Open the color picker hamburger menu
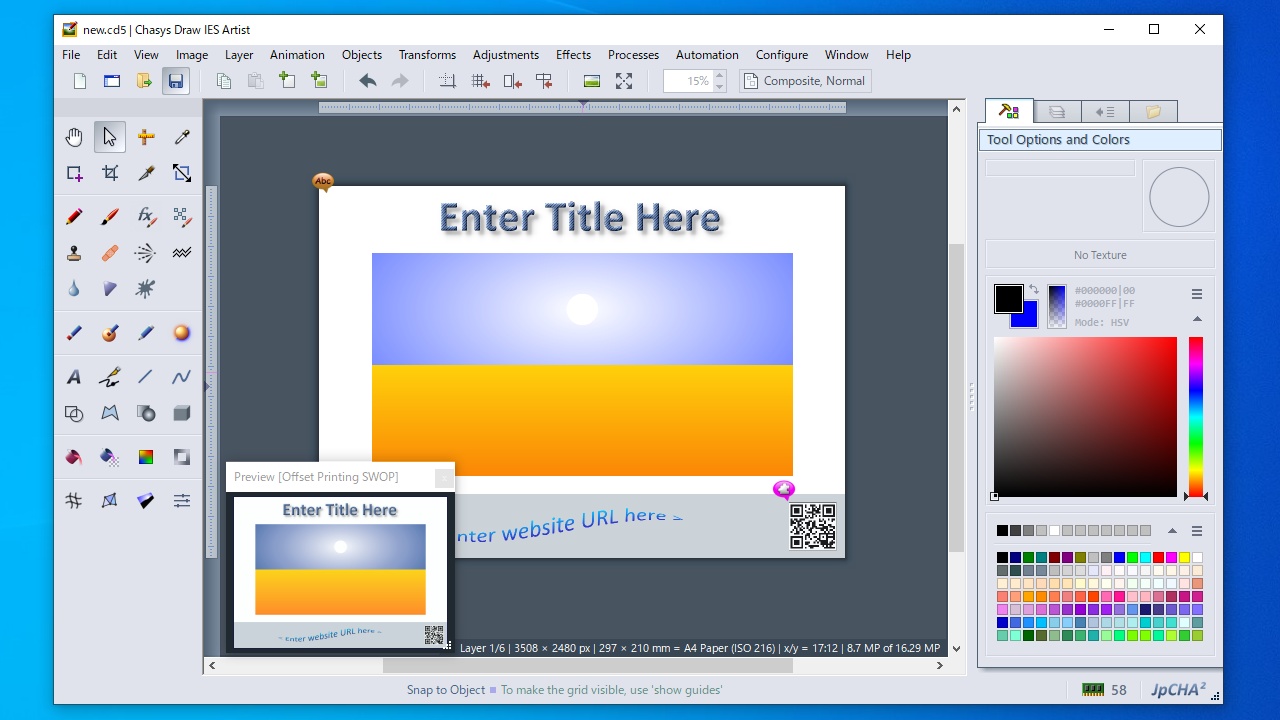This screenshot has width=1280, height=720. pyautogui.click(x=1197, y=294)
